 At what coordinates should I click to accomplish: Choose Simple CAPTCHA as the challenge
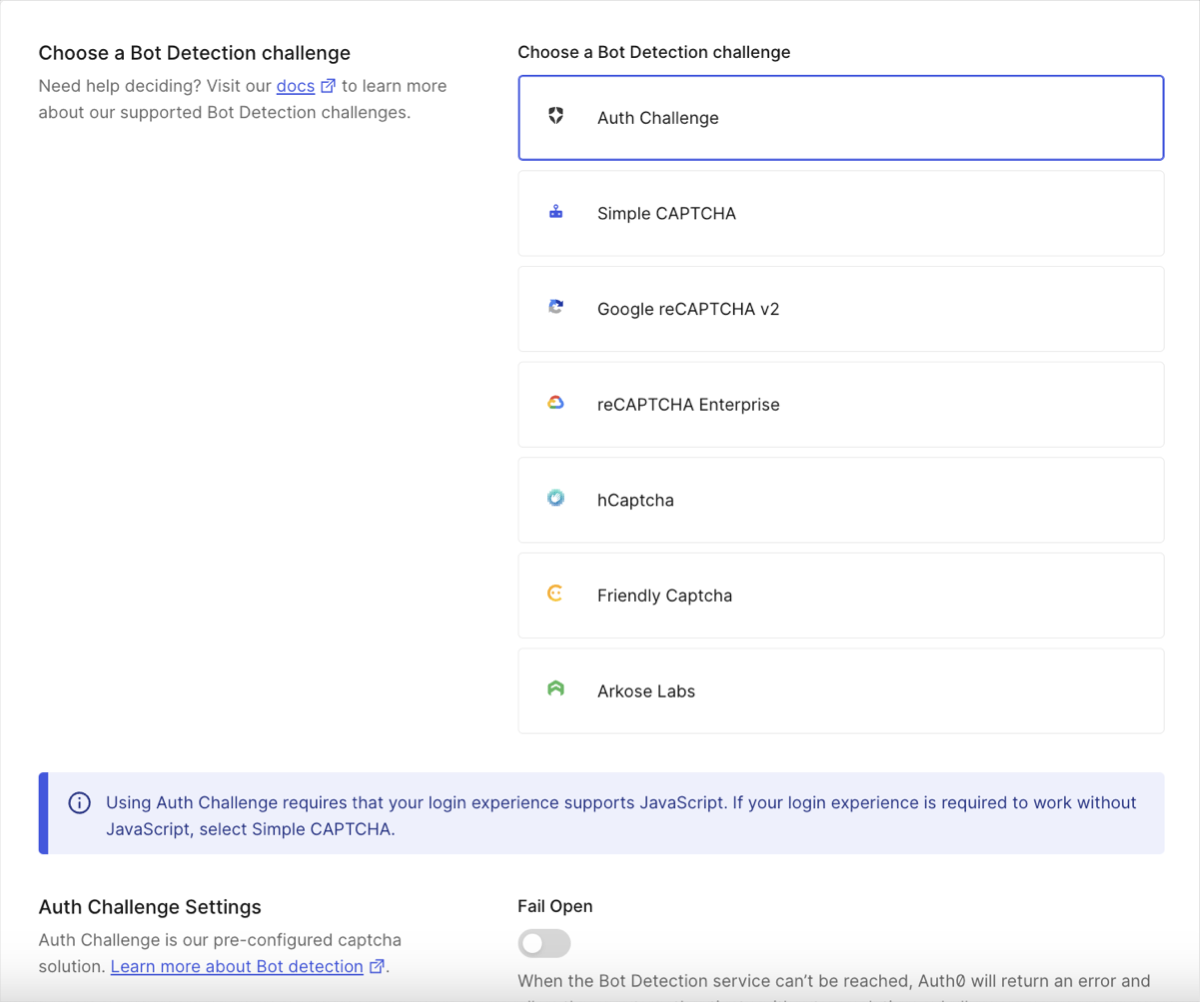[841, 213]
